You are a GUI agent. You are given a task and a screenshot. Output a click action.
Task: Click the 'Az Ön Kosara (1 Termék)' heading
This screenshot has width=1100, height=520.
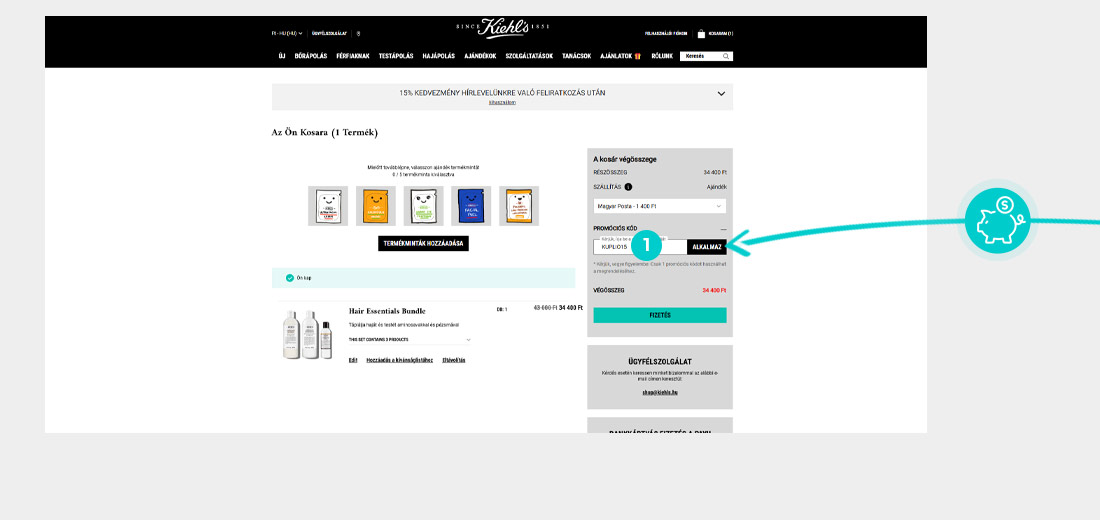(325, 132)
